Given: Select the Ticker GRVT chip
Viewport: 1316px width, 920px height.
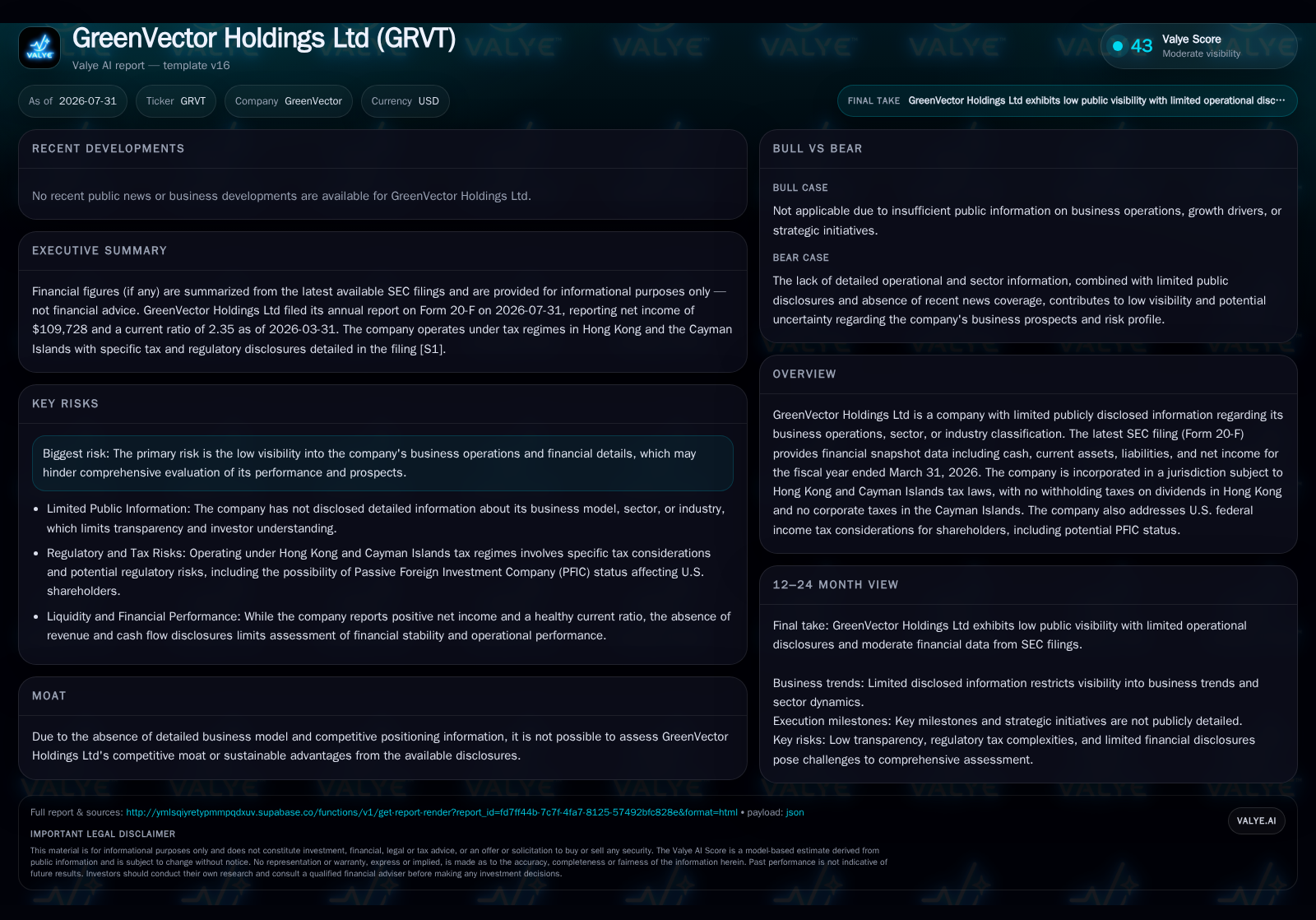Looking at the screenshot, I should (176, 101).
